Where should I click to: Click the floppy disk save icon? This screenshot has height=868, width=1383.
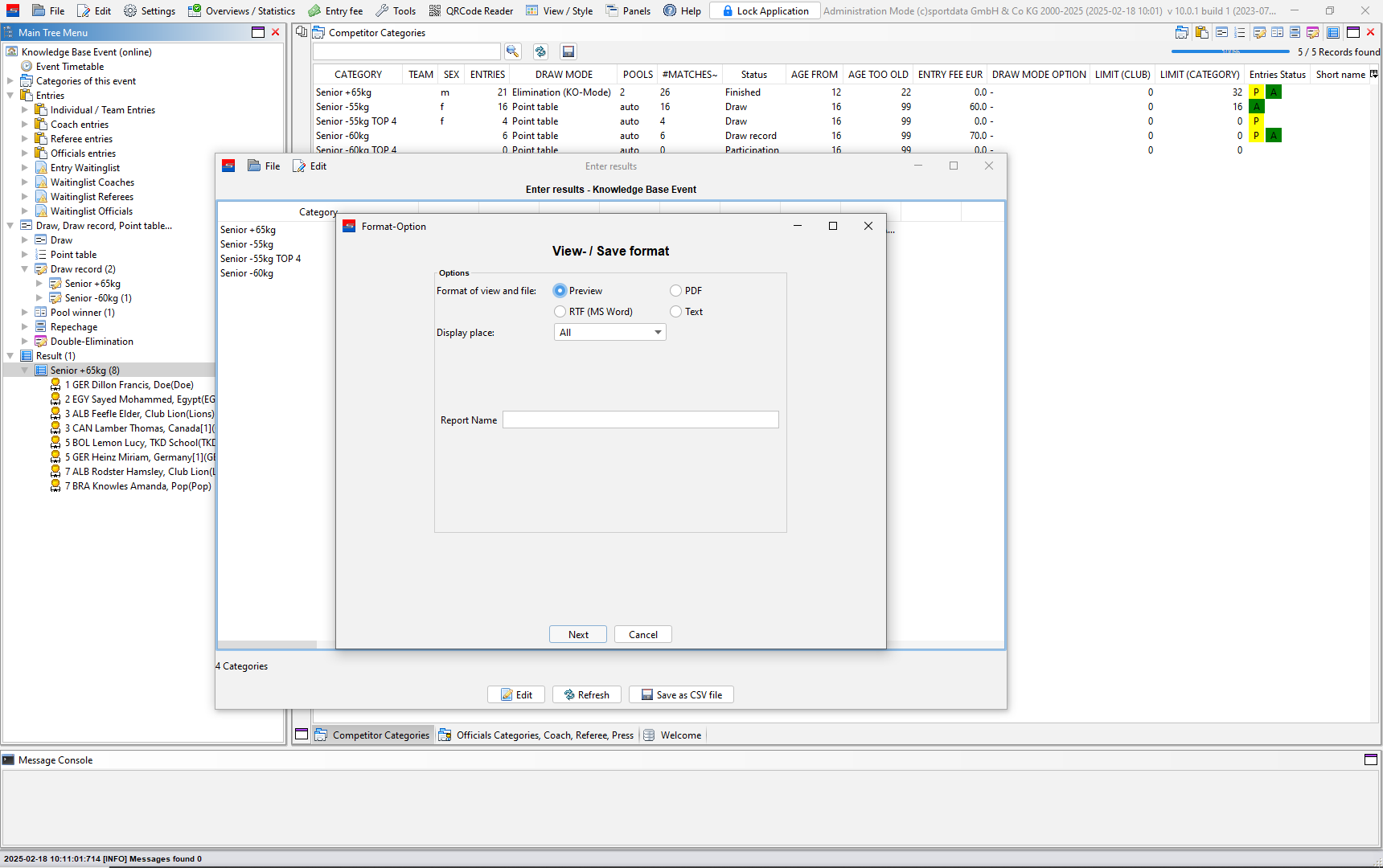click(x=568, y=51)
